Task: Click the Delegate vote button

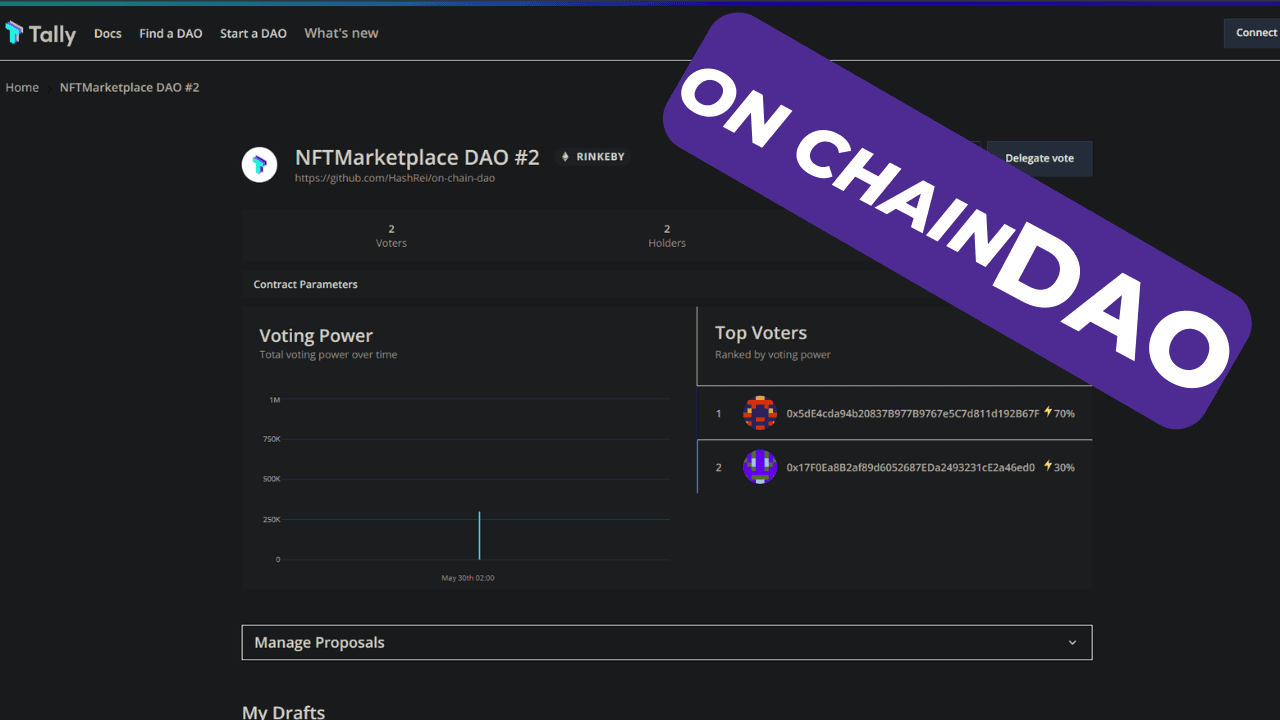Action: coord(1039,158)
